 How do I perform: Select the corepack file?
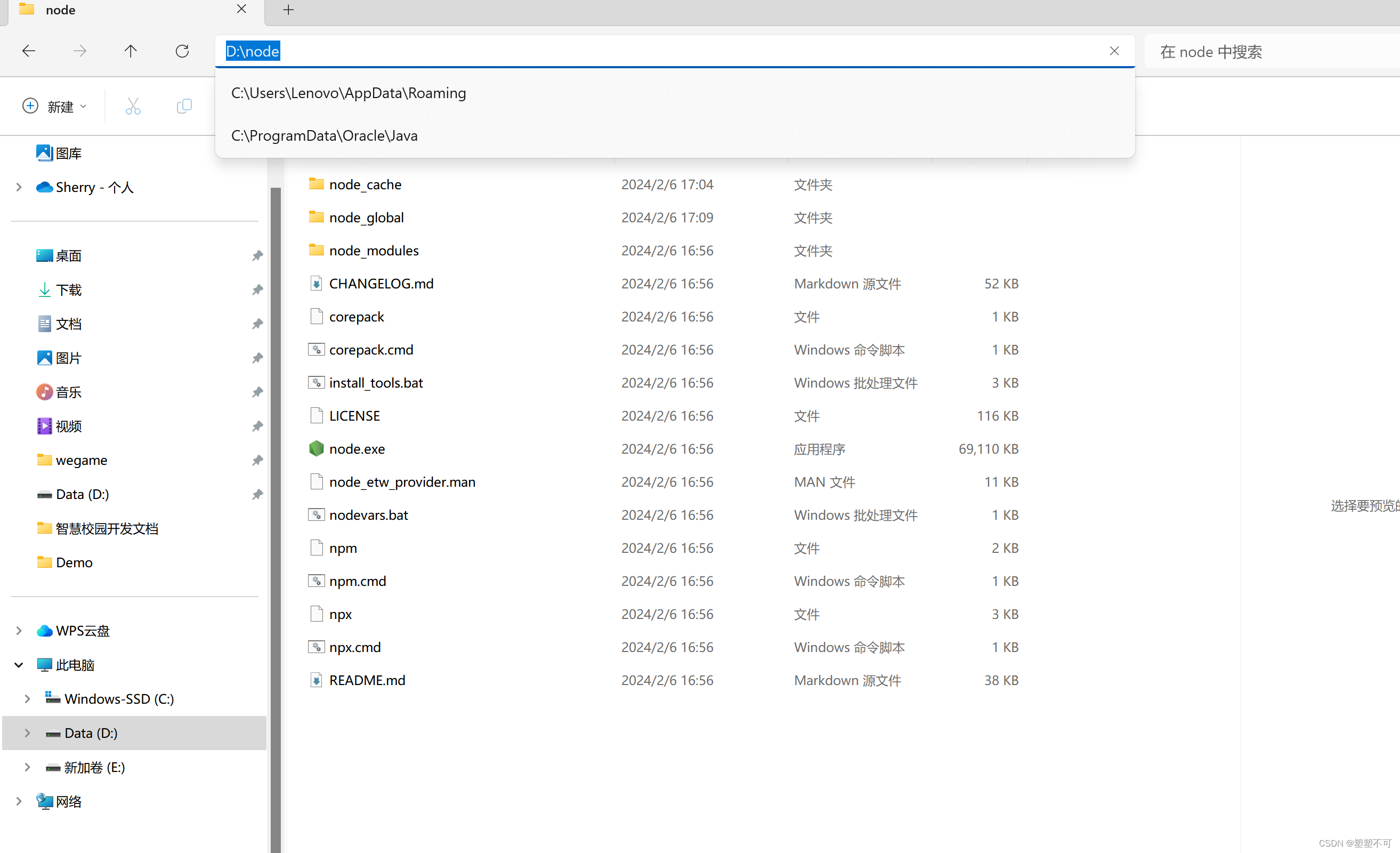(346, 316)
